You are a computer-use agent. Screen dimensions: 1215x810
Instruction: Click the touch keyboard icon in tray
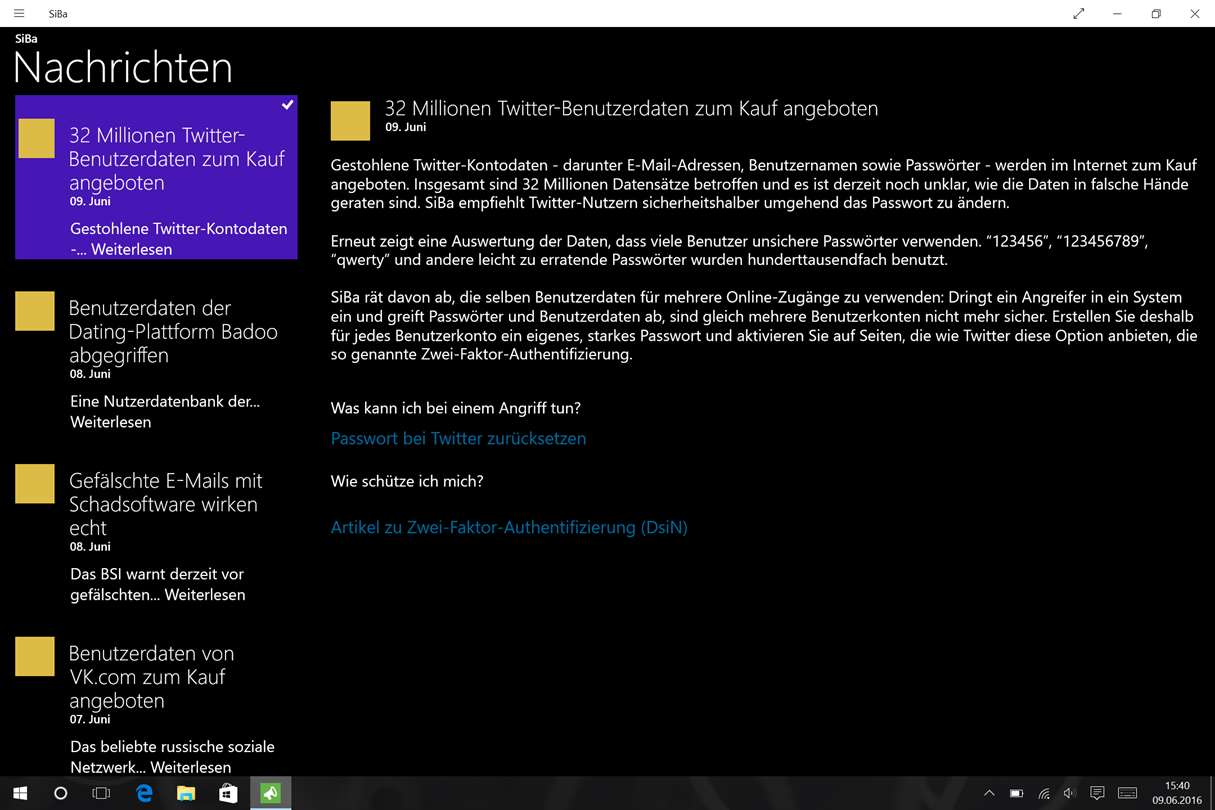tap(1127, 793)
